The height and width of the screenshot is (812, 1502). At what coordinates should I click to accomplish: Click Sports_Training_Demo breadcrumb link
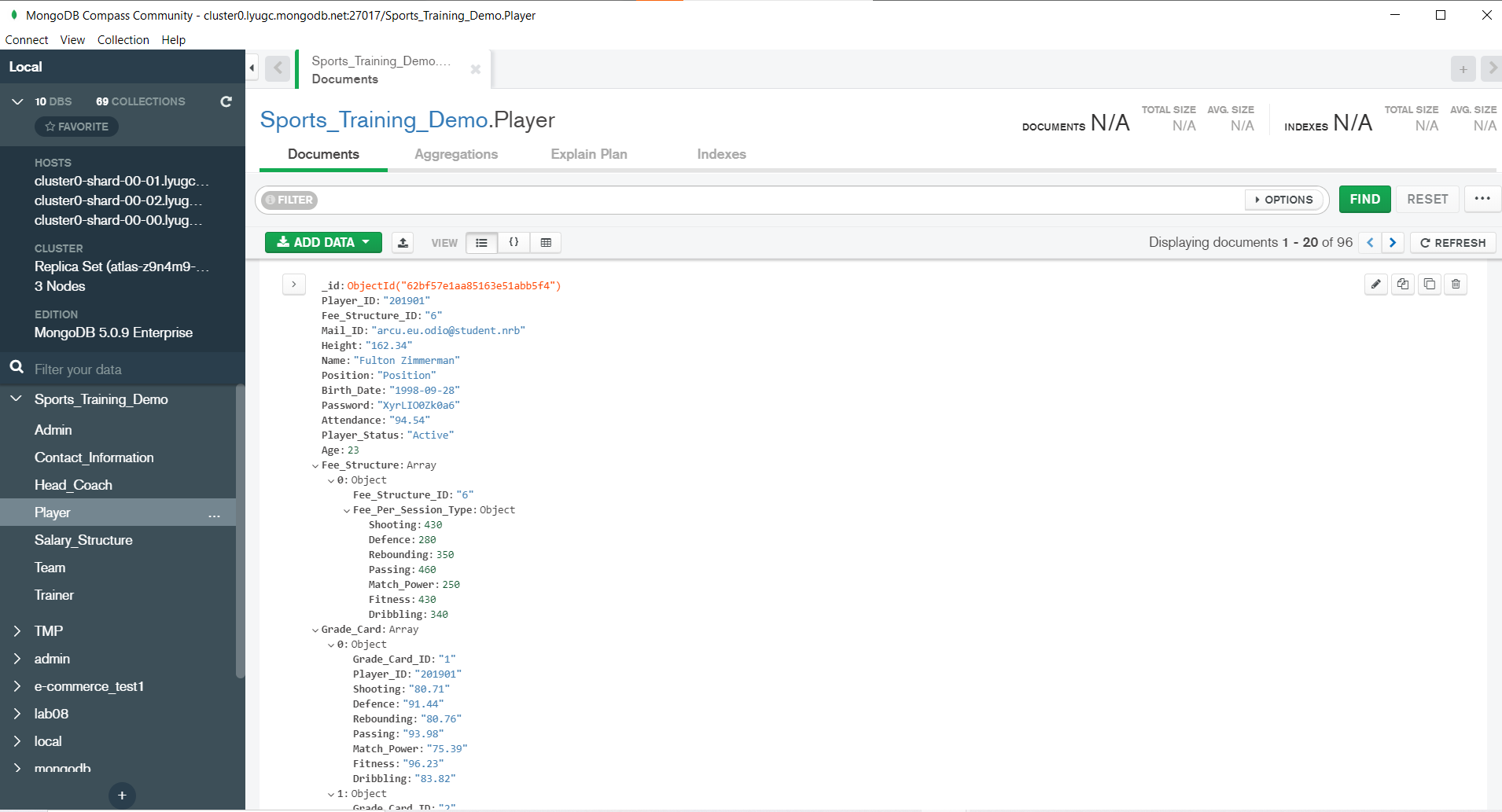click(374, 119)
